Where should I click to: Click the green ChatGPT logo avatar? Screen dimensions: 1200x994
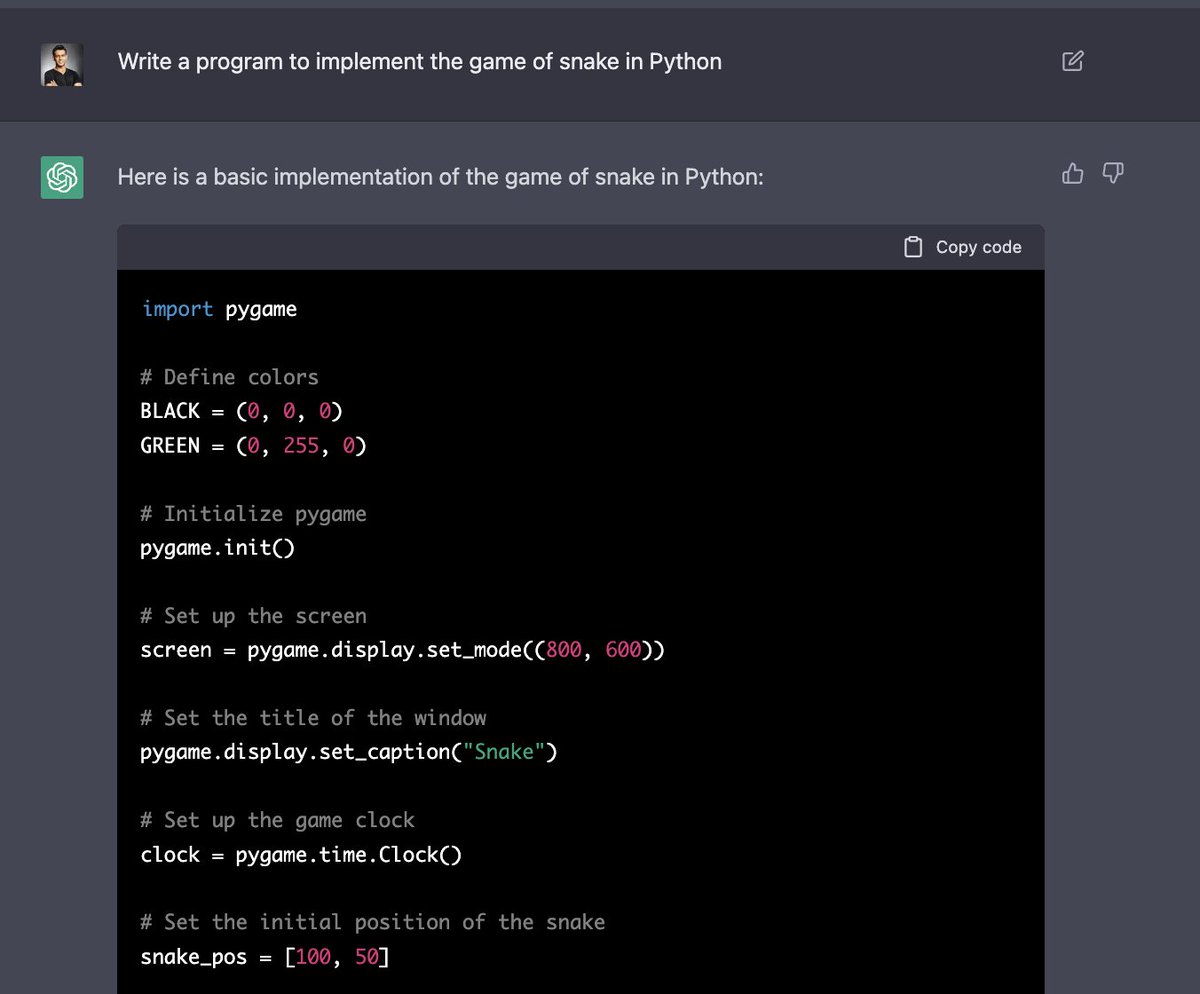[x=61, y=177]
